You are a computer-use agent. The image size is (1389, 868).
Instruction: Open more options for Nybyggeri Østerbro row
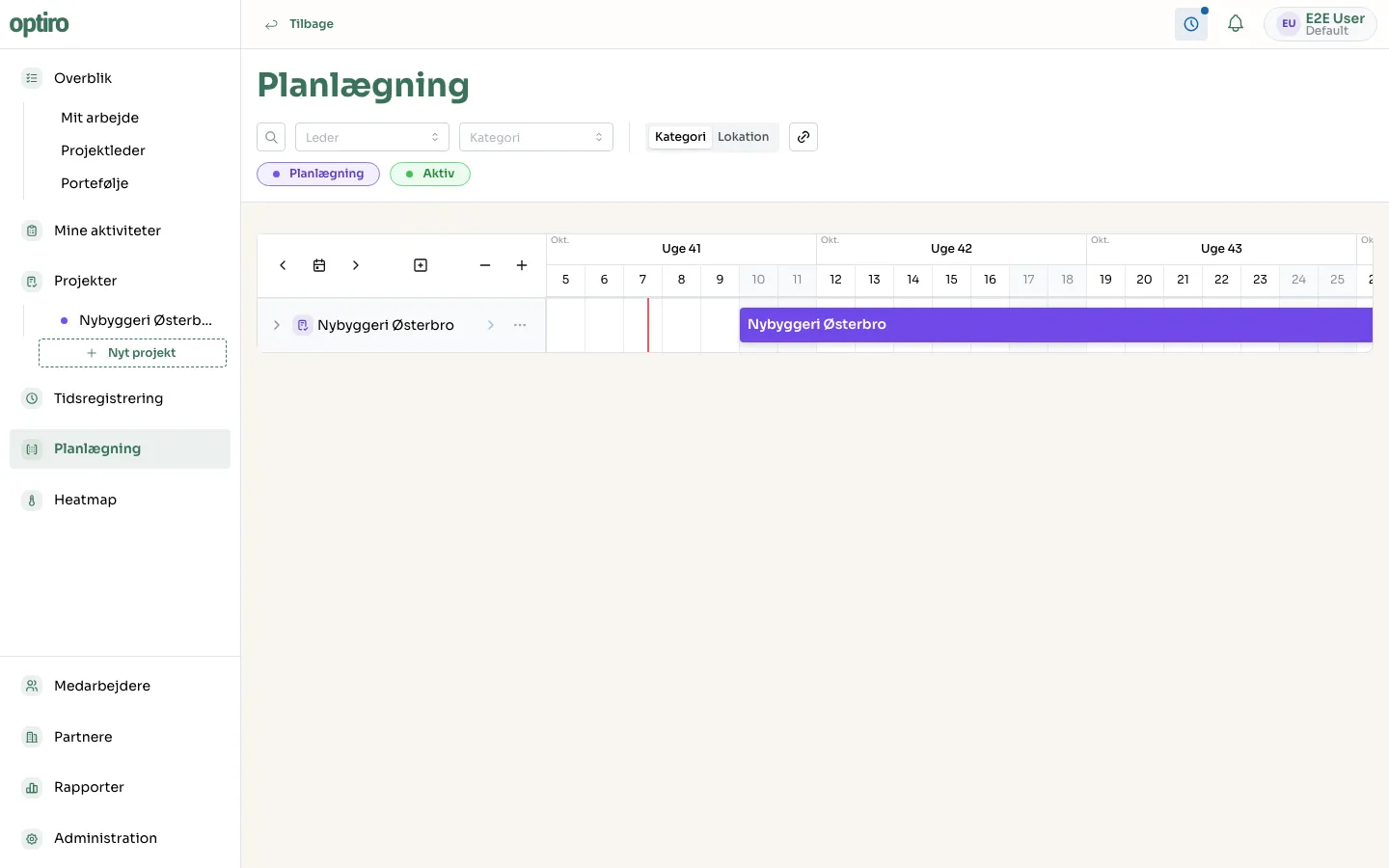coord(520,325)
